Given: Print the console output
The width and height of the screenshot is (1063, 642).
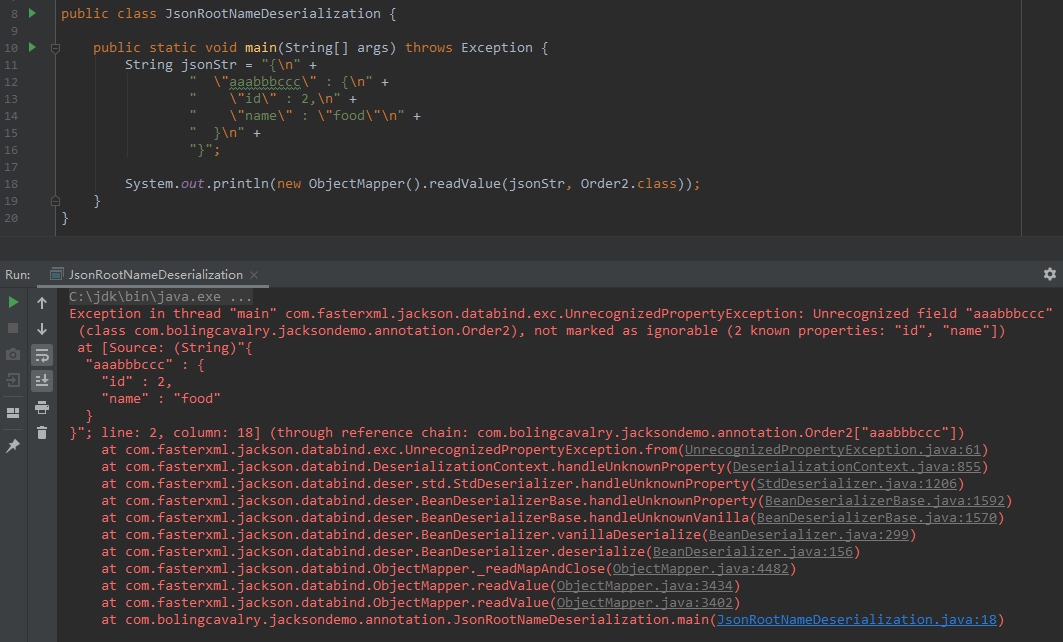Looking at the screenshot, I should tap(42, 407).
